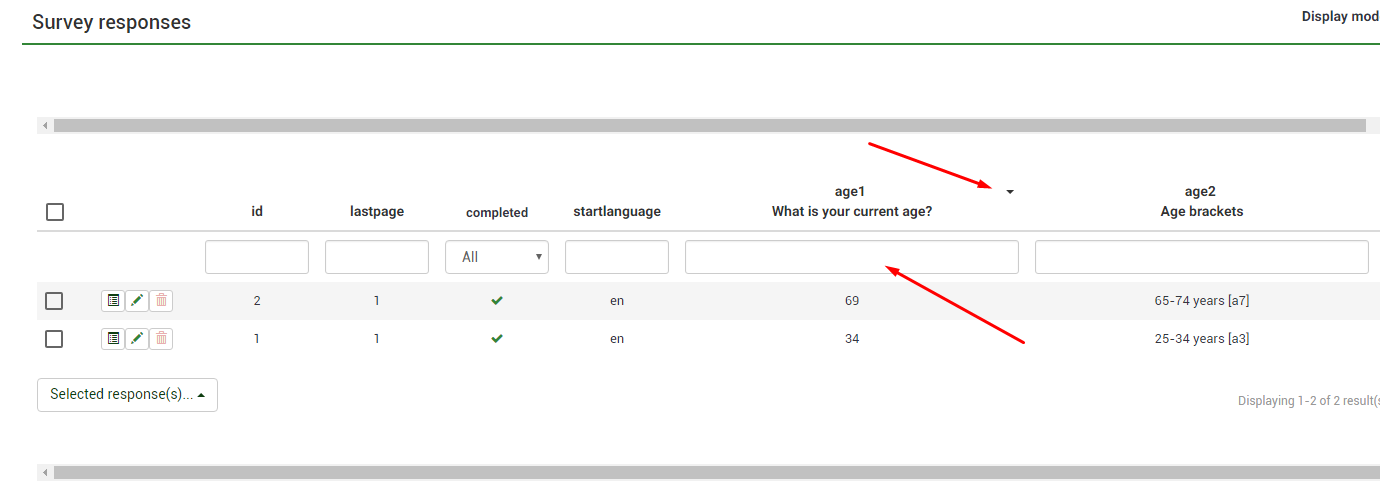Screen dimensions: 1380x498
Task: View details of response id 2
Action: [x=113, y=300]
